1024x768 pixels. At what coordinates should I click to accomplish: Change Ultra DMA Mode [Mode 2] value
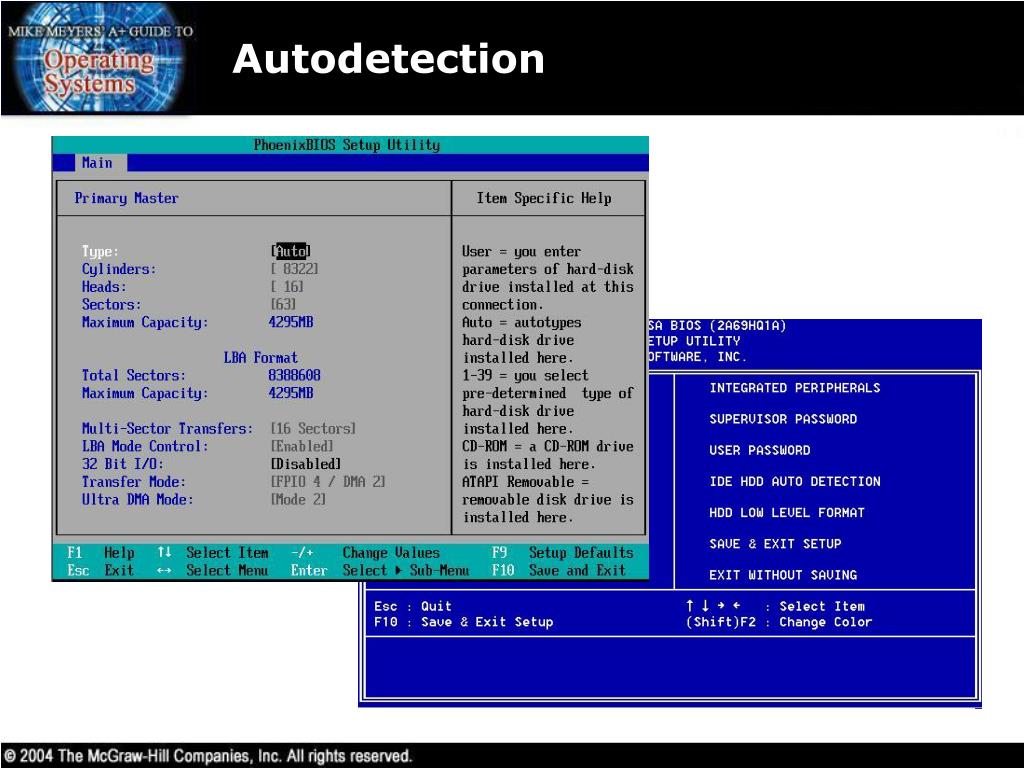pos(298,499)
